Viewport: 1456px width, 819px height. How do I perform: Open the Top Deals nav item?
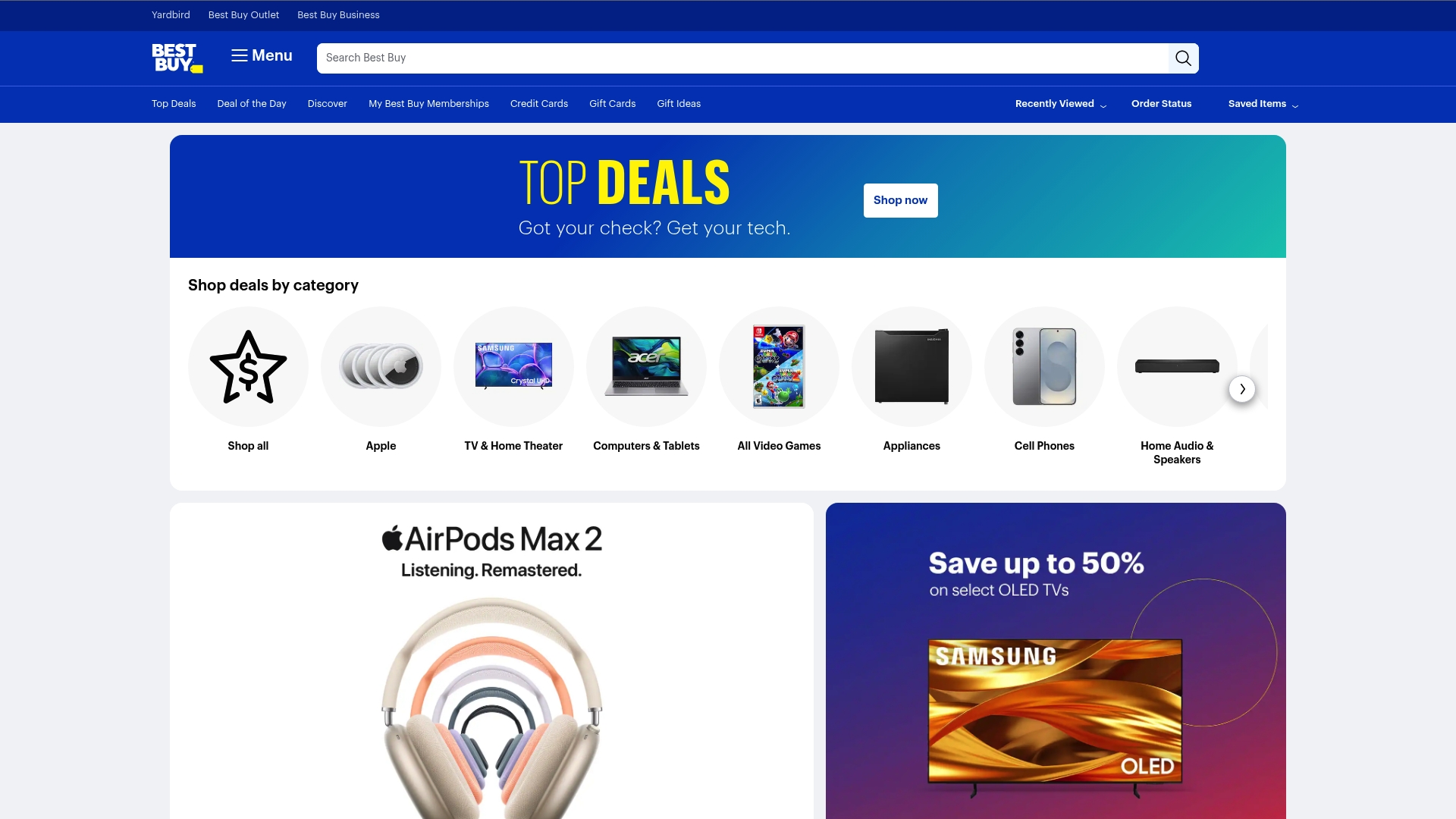174,104
